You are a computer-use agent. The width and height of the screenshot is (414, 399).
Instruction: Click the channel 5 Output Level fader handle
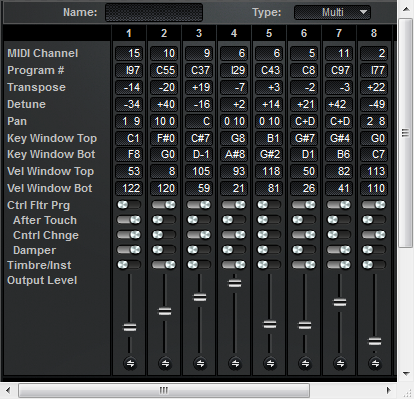[270, 324]
